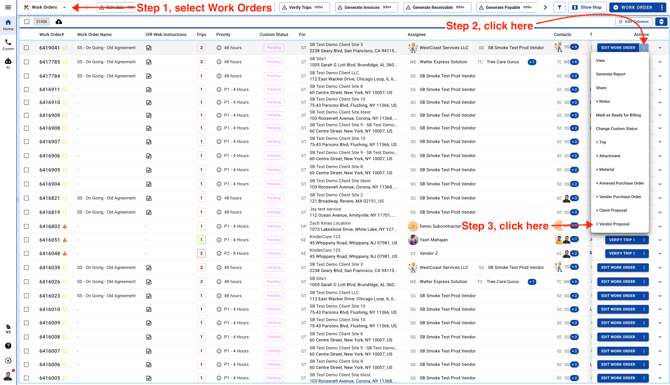Go to Home in the sidebar
The image size is (670, 385).
[x=8, y=24]
